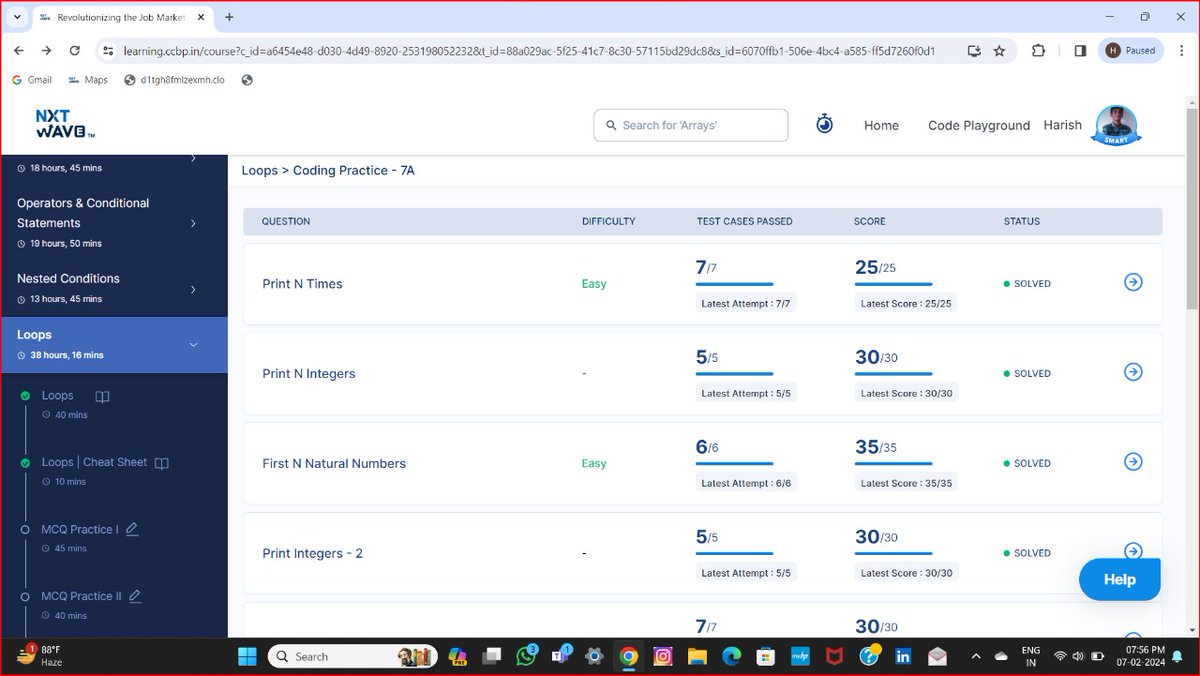Open MCQ Practice I in sidebar
Screen dimensions: 1200x676
[80, 529]
